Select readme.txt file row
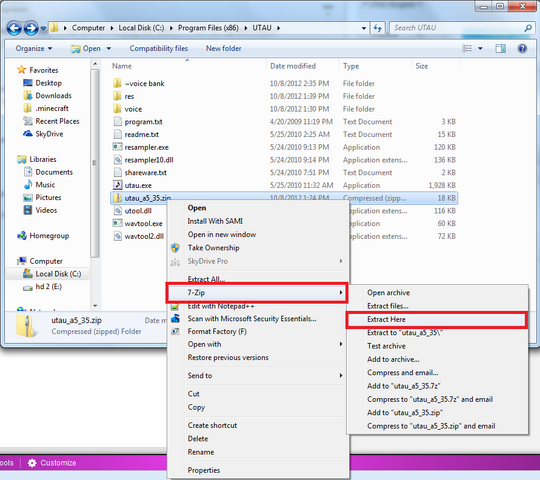Image resolution: width=540 pixels, height=480 pixels. pos(284,134)
